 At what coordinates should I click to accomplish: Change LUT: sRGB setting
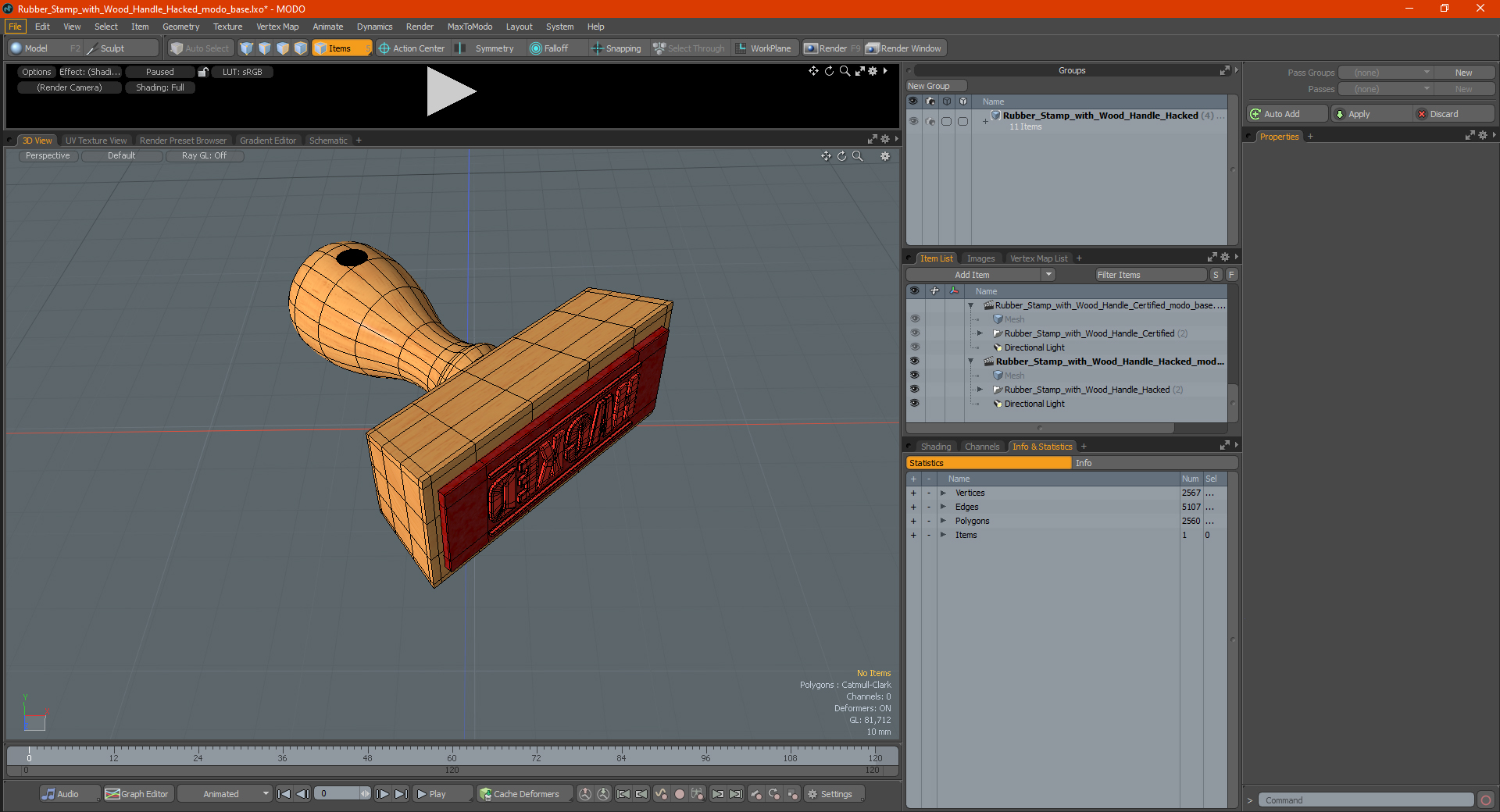[242, 72]
